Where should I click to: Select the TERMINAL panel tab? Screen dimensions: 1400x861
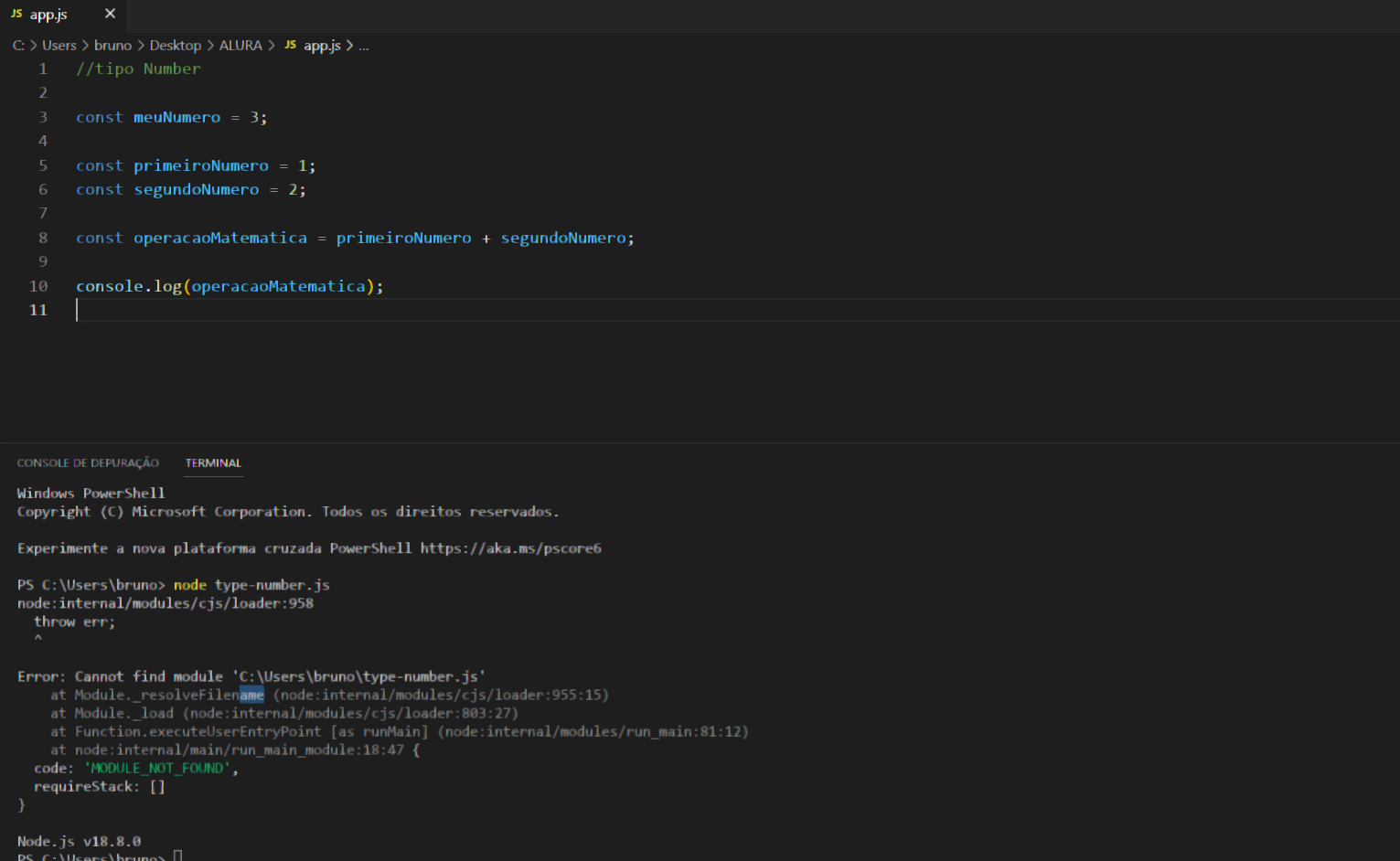(x=213, y=463)
